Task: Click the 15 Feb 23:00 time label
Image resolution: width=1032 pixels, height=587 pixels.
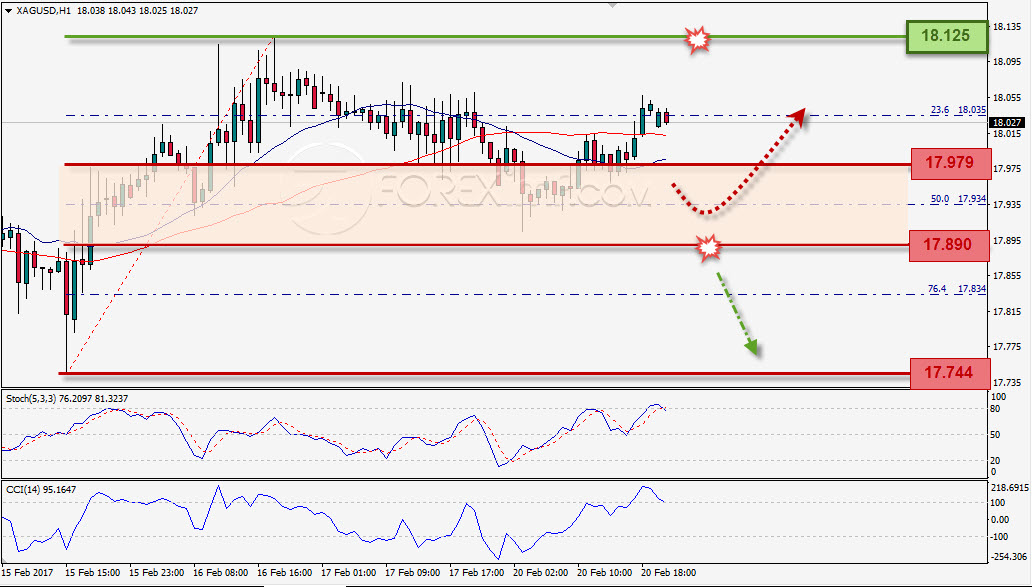Action: [x=157, y=573]
